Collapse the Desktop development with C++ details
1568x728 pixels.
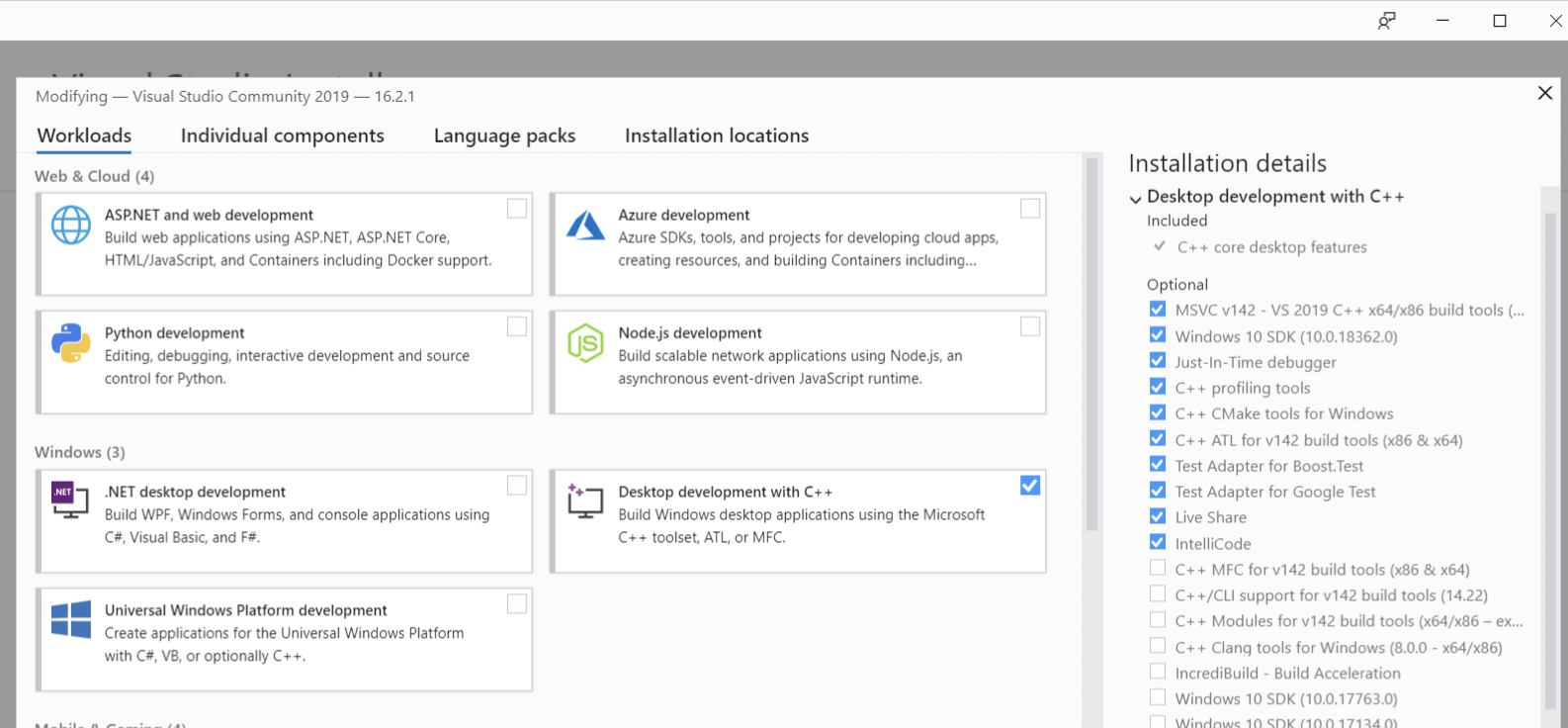1136,198
